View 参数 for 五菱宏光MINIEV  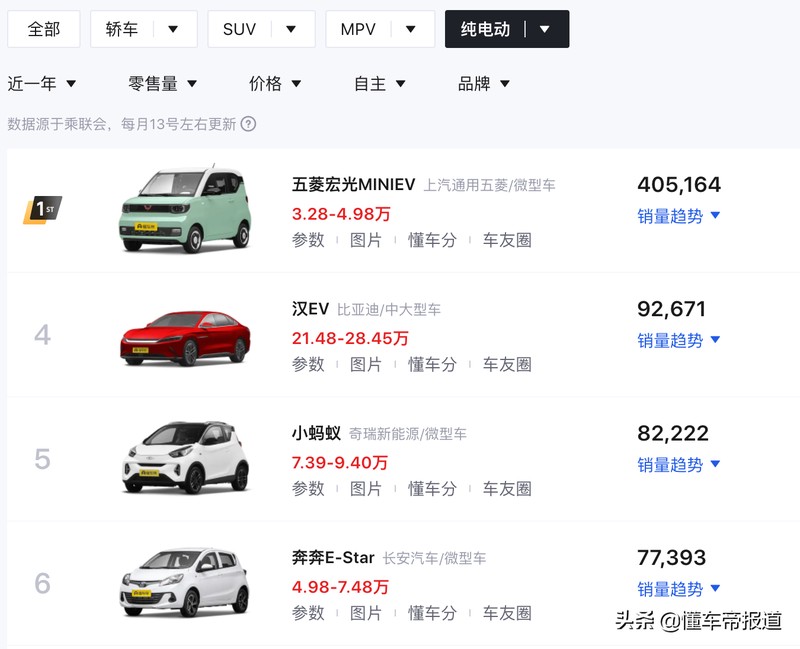(308, 240)
